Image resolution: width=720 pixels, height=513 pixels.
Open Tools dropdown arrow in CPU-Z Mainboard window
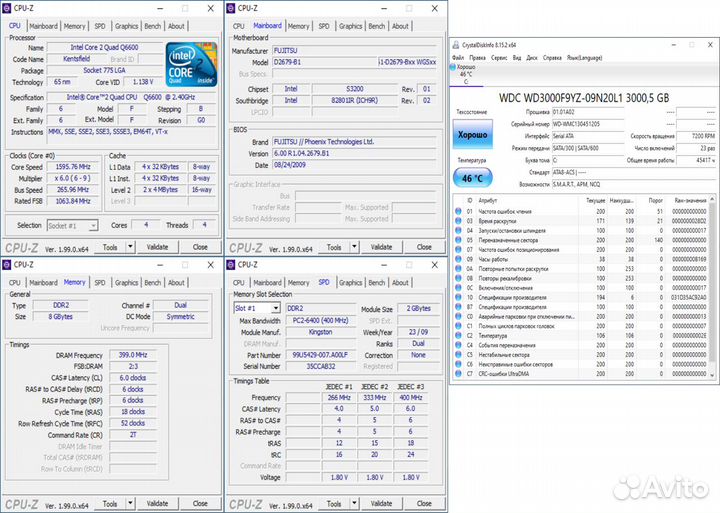354,247
